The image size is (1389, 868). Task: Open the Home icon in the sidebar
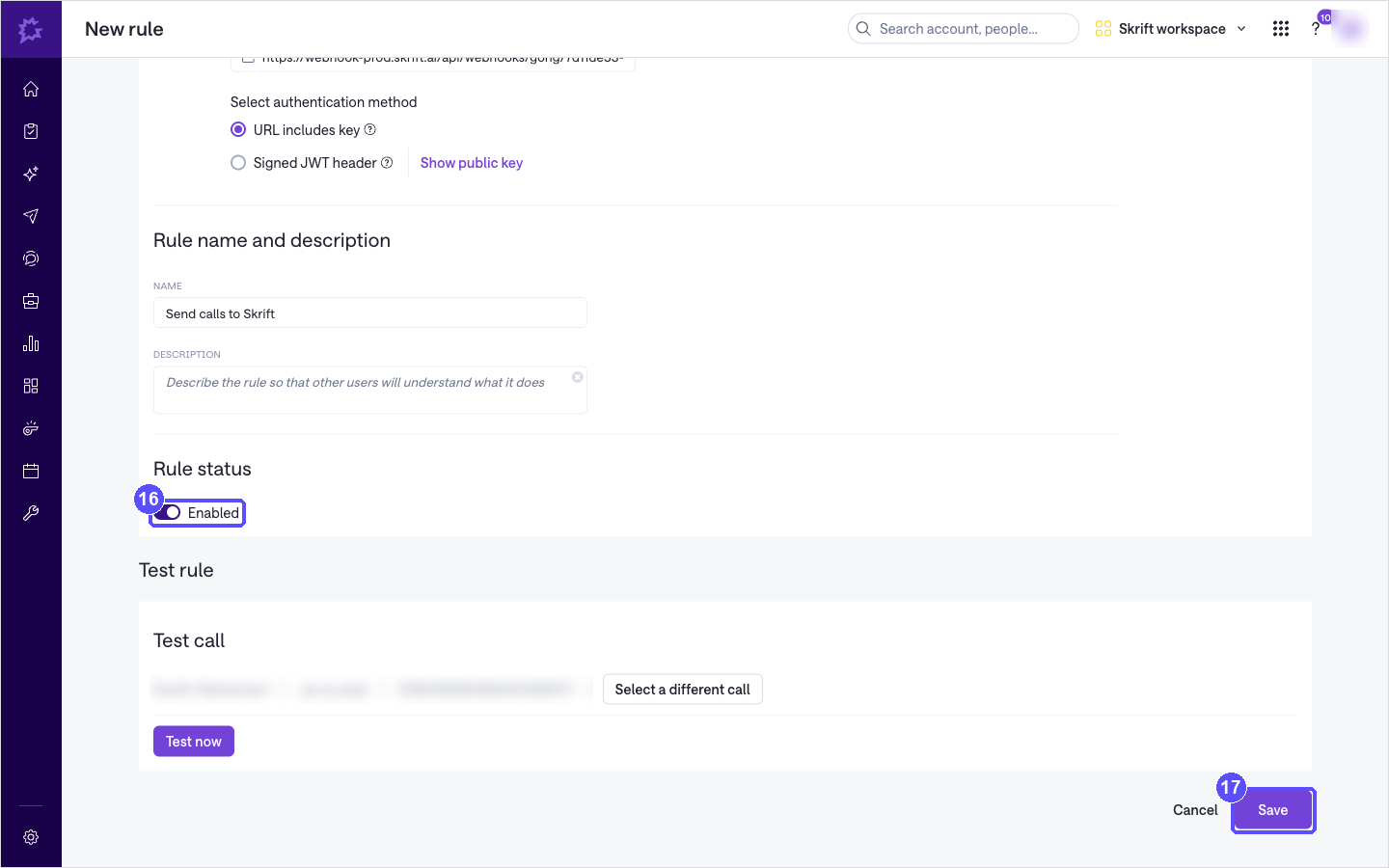31,89
